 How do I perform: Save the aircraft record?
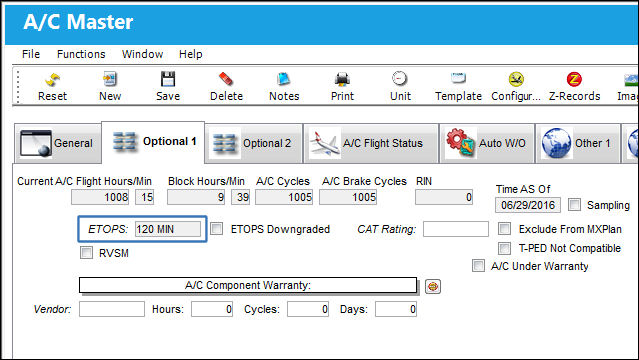[x=167, y=79]
